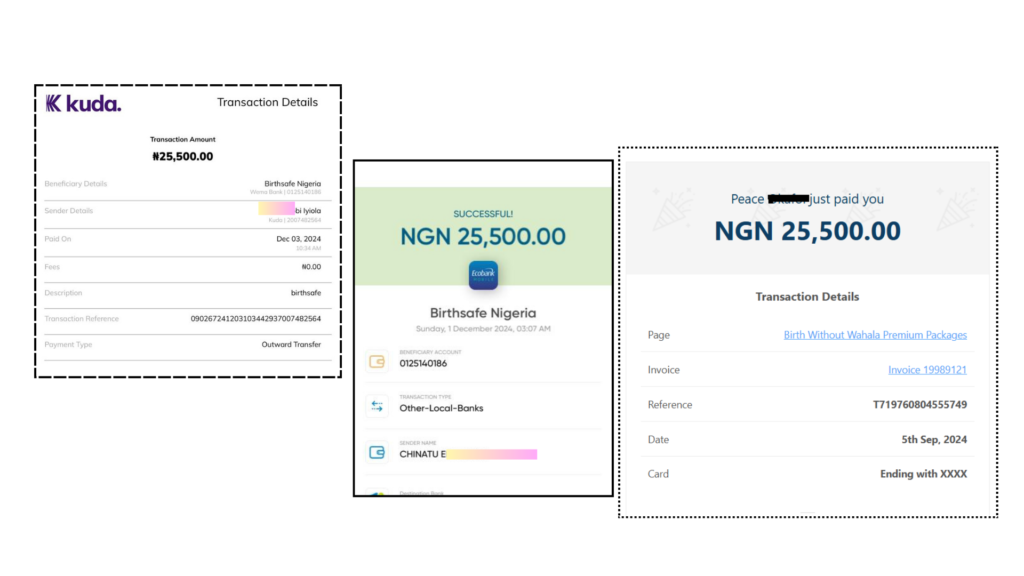Click reference number T719760804555749
1024x576 pixels.
(920, 405)
